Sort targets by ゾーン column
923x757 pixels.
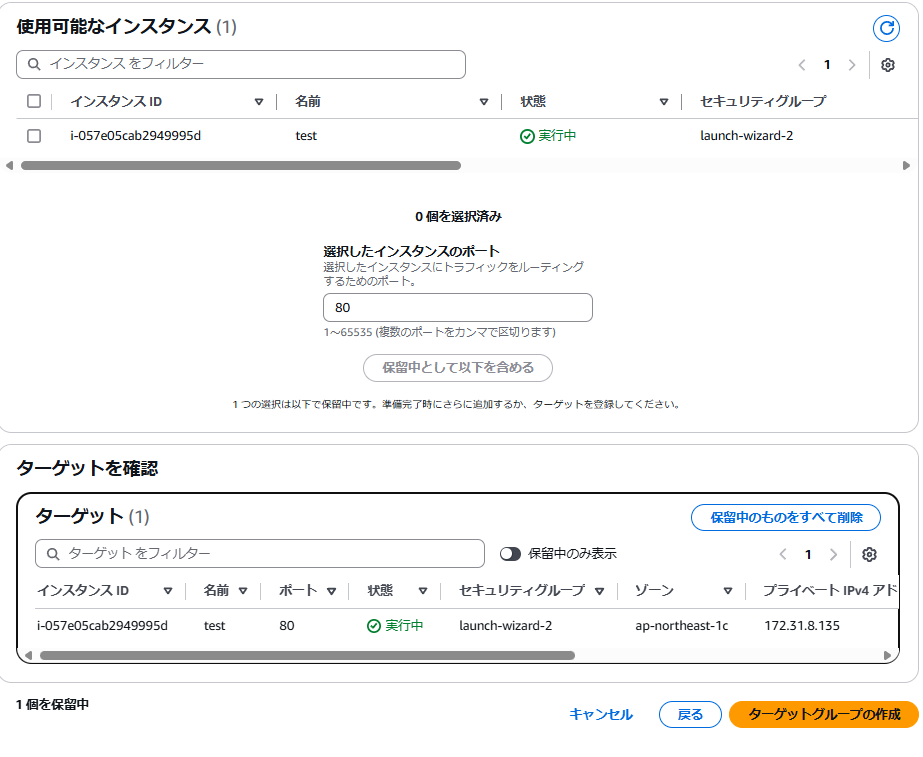pyautogui.click(x=728, y=591)
